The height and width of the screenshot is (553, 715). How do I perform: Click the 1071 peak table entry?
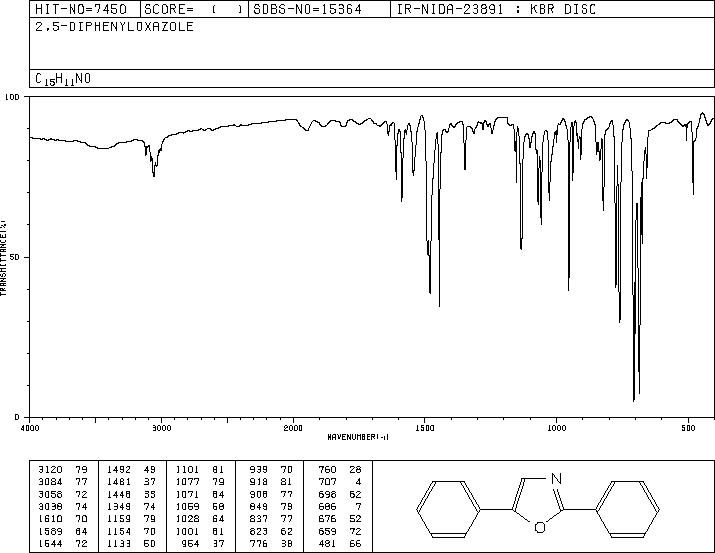pos(200,494)
